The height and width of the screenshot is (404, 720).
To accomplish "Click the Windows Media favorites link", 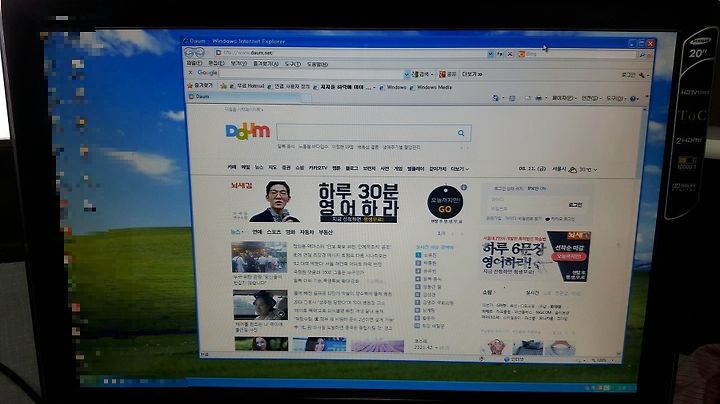I will [431, 87].
